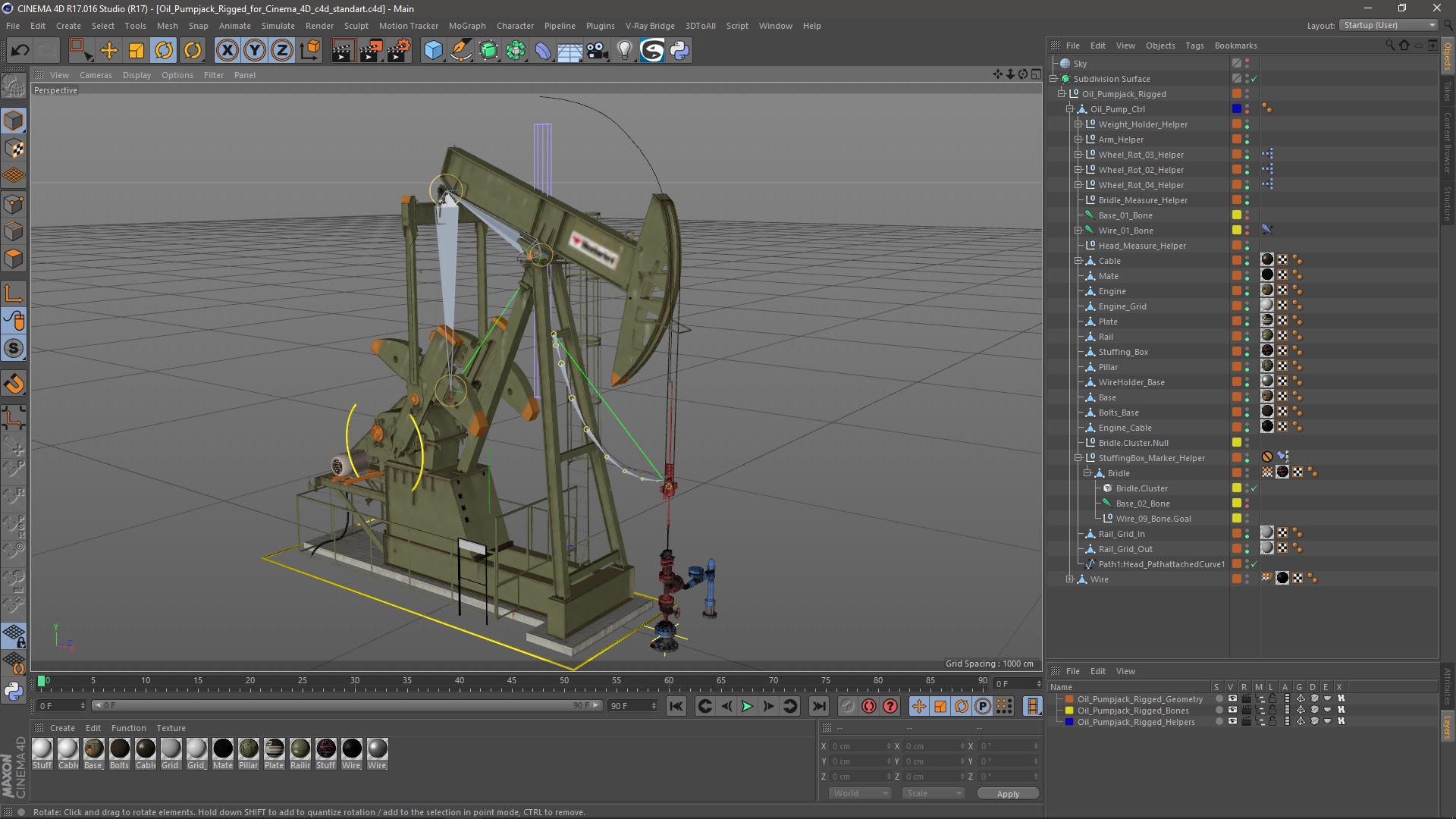Play the animation forward
Viewport: 1456px width, 819px height.
747,706
